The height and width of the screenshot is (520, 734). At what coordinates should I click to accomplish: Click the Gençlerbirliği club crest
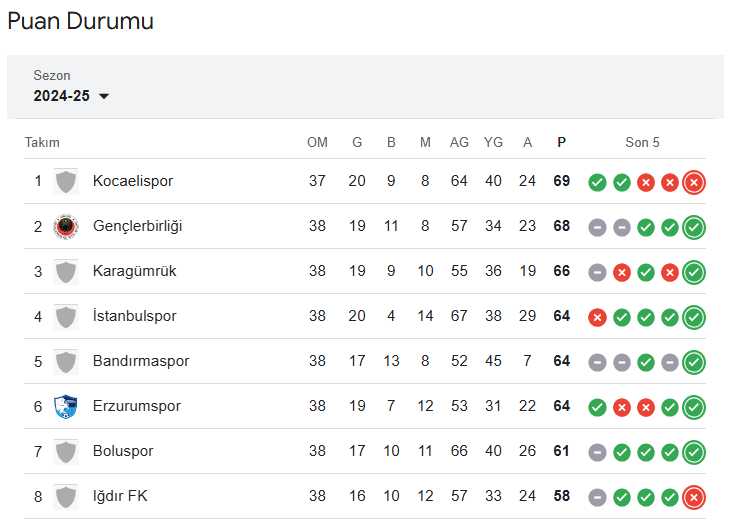tap(66, 227)
